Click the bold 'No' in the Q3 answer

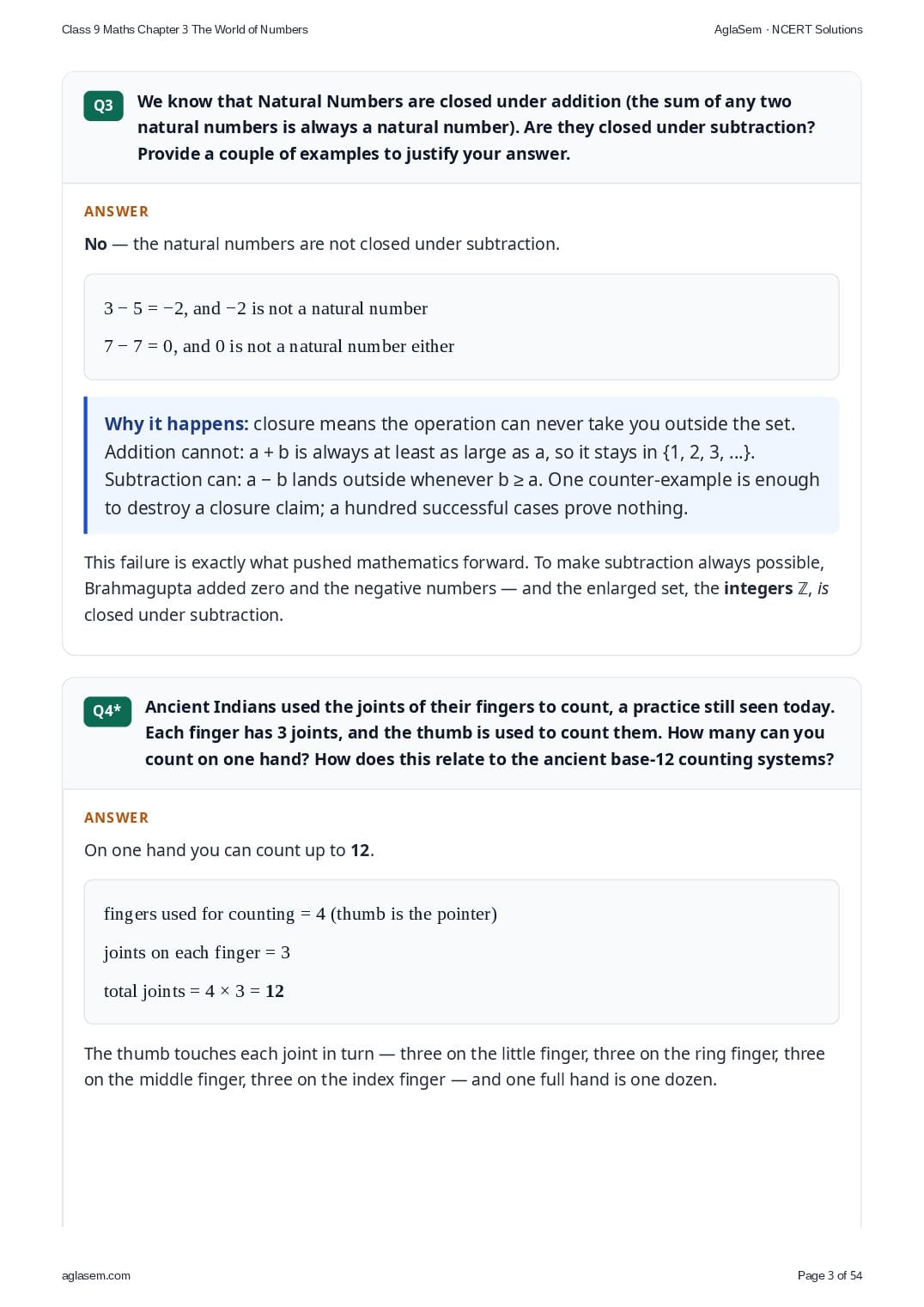[x=95, y=244]
